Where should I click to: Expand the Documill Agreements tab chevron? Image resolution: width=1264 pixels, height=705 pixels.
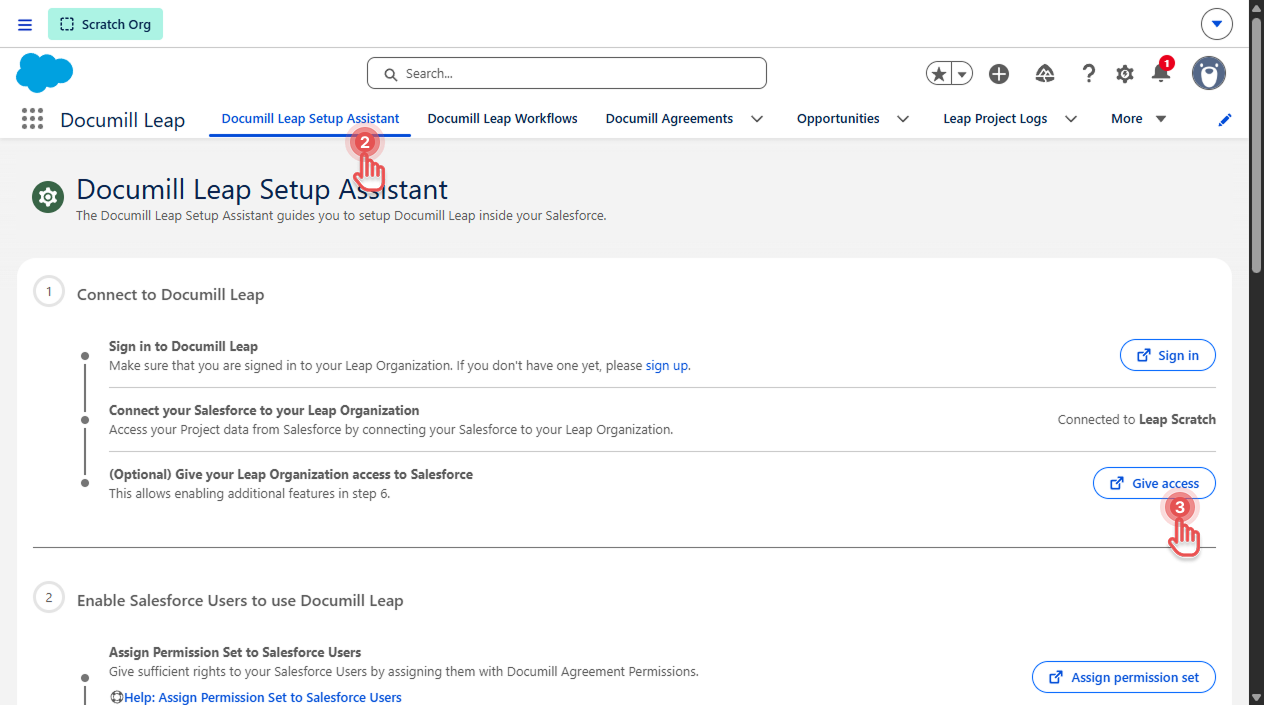click(757, 119)
